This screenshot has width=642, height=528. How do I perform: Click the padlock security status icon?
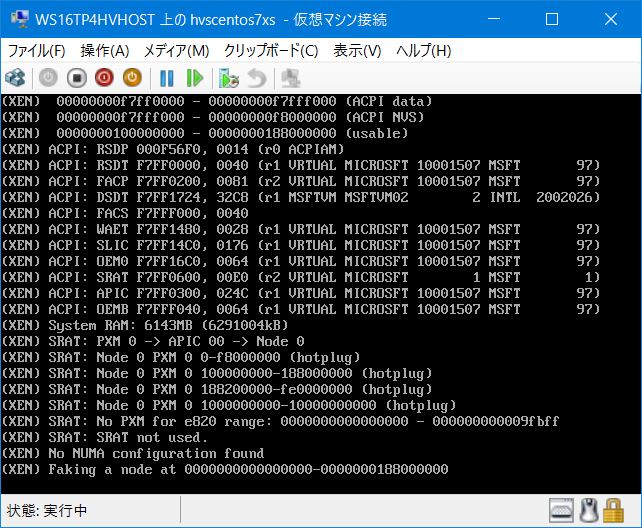(x=613, y=510)
